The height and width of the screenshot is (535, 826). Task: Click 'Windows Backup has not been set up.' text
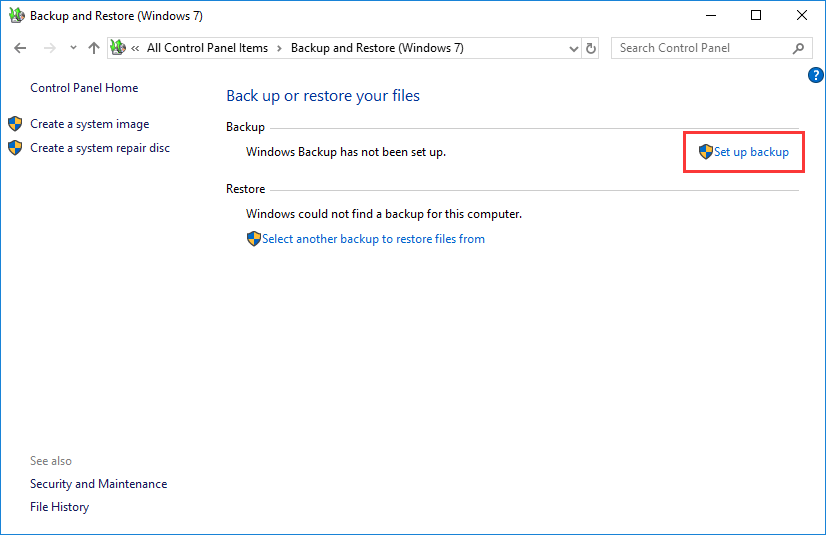[346, 152]
